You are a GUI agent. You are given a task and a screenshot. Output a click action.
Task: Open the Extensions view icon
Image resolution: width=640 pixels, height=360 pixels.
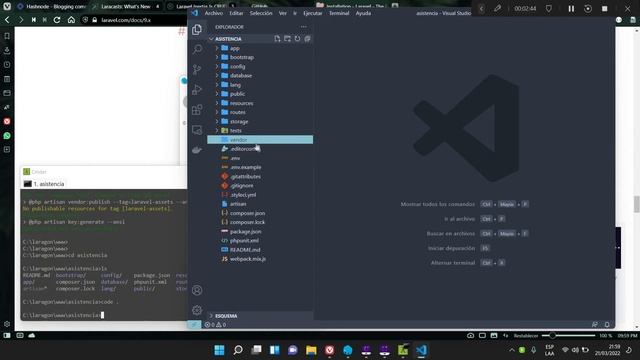[x=197, y=109]
